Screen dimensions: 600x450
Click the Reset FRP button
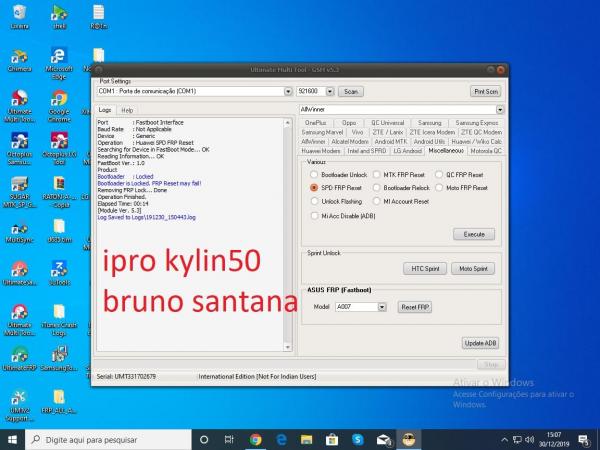[414, 307]
